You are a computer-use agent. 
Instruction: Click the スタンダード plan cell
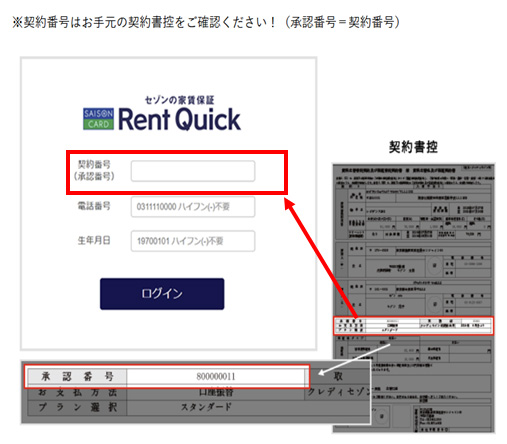coord(206,407)
